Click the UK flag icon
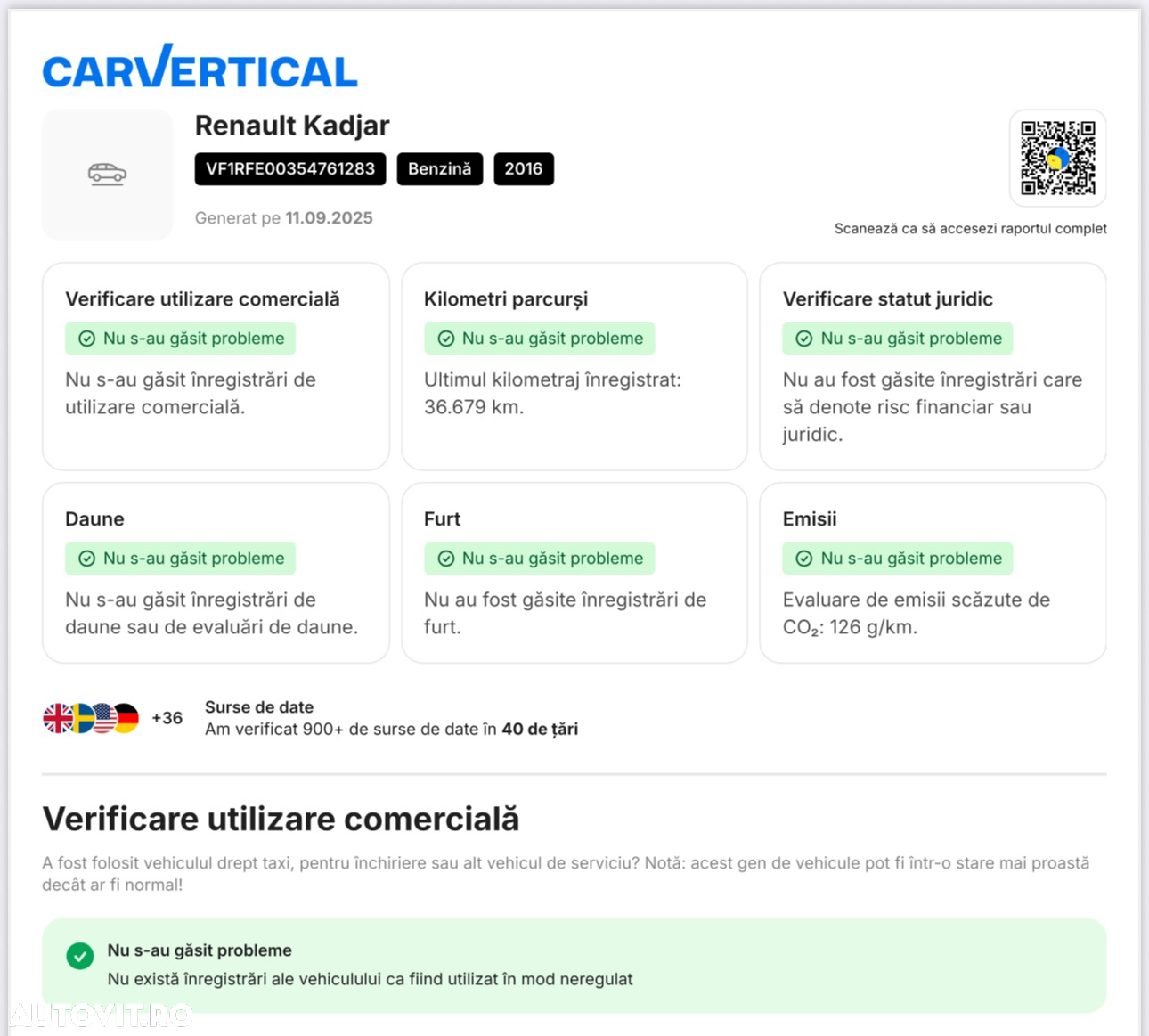This screenshot has width=1149, height=1036. tap(57, 718)
